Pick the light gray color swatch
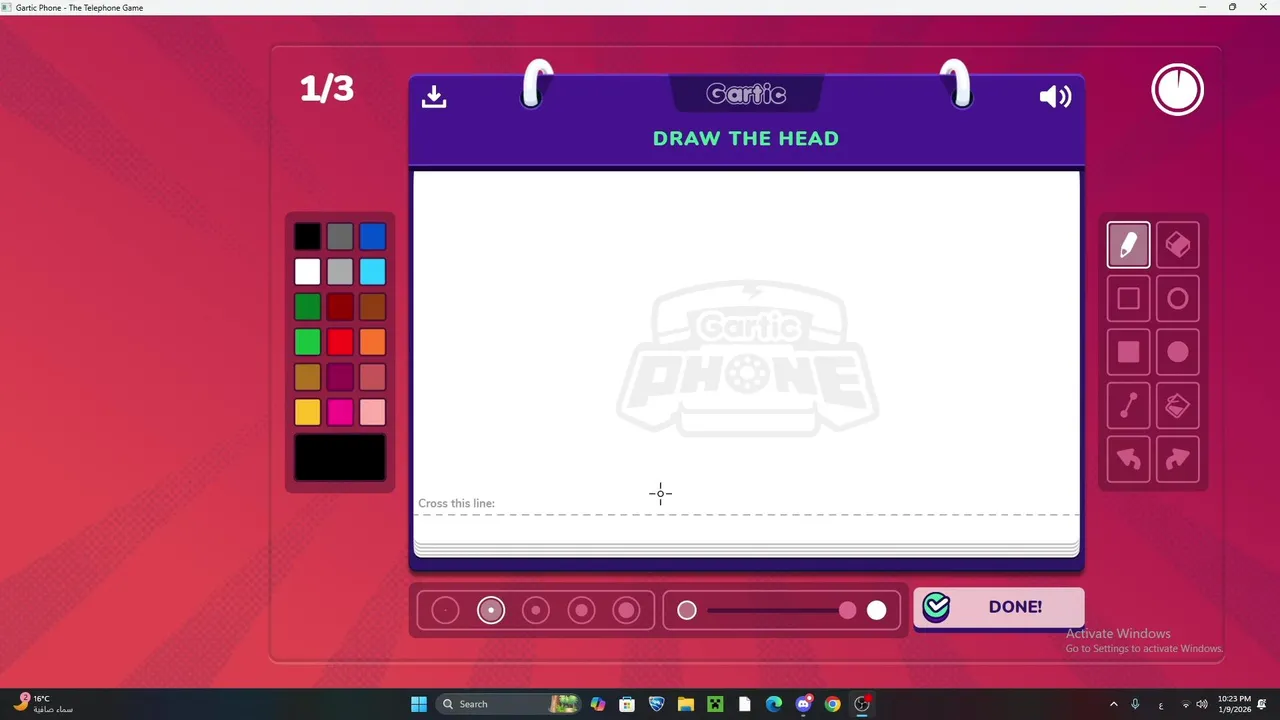The height and width of the screenshot is (720, 1280). (340, 272)
